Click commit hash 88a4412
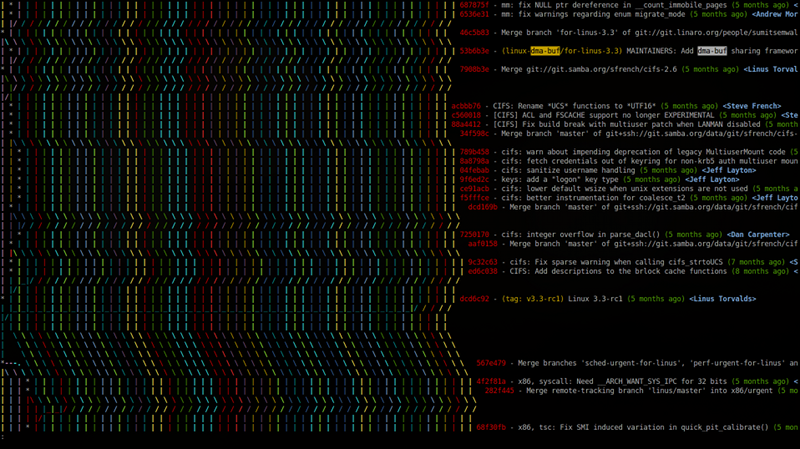Screen dimensions: 800x449 click(x=466, y=124)
